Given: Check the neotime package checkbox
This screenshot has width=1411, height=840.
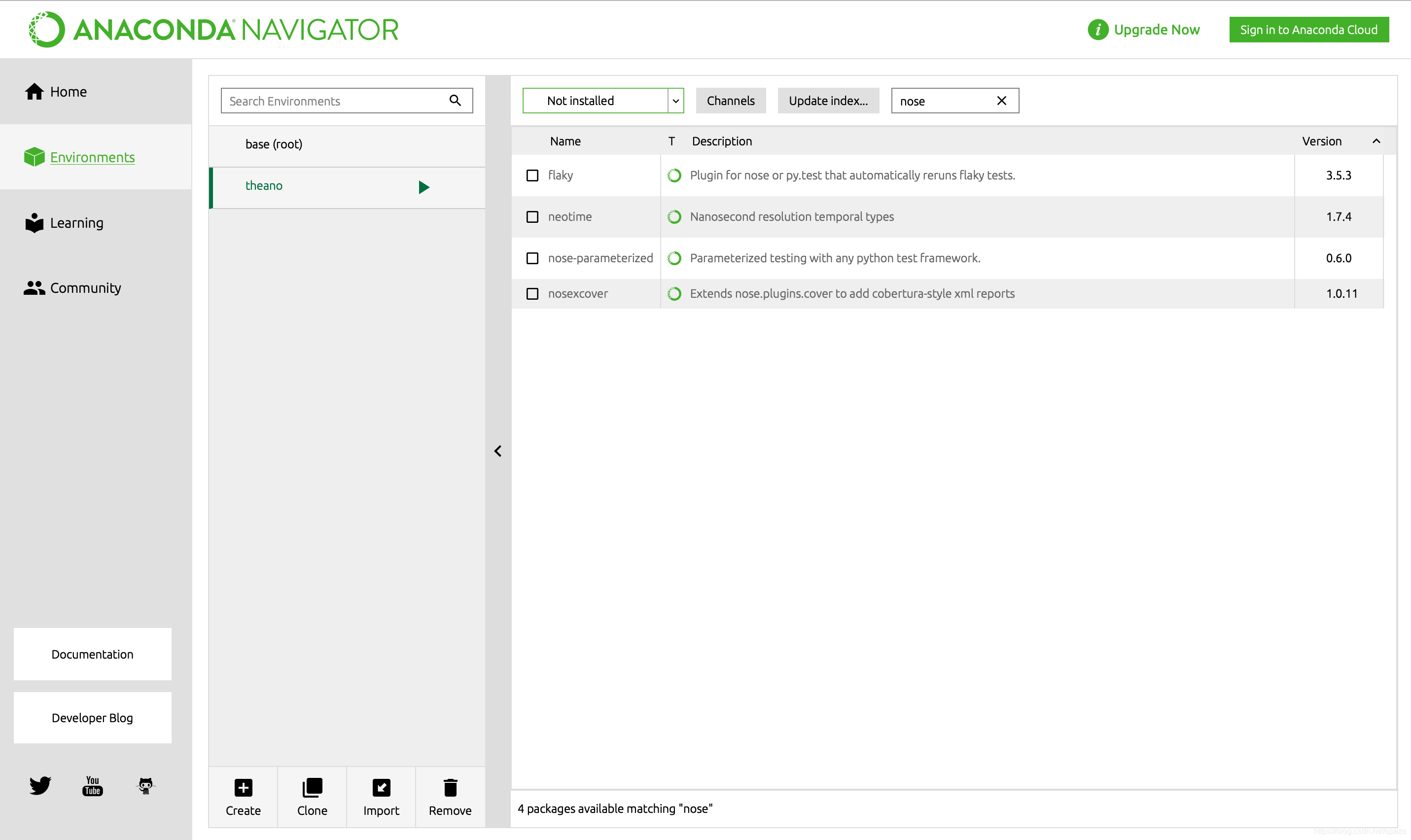Looking at the screenshot, I should click(x=532, y=217).
